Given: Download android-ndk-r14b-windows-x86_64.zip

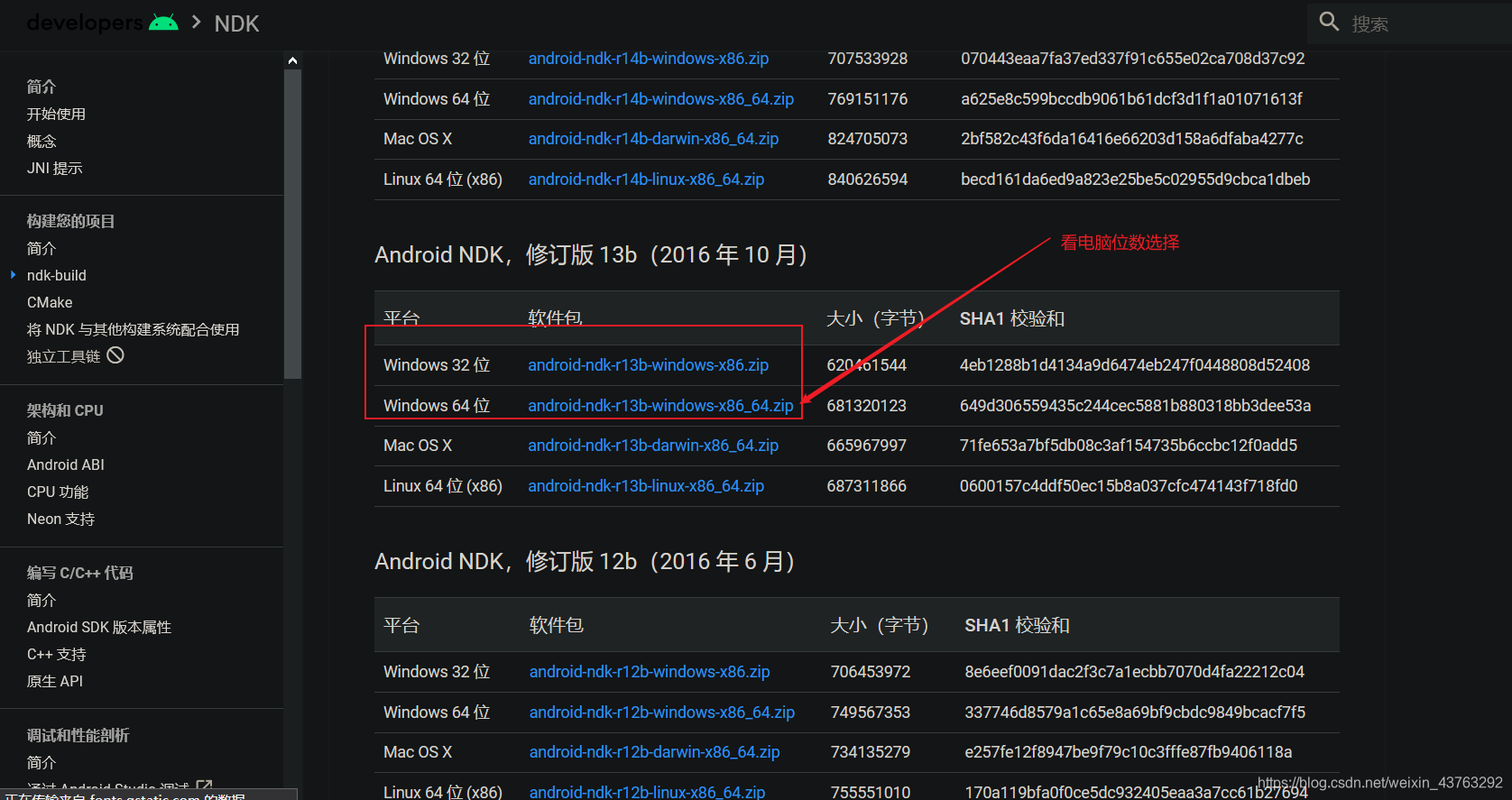Looking at the screenshot, I should (661, 99).
